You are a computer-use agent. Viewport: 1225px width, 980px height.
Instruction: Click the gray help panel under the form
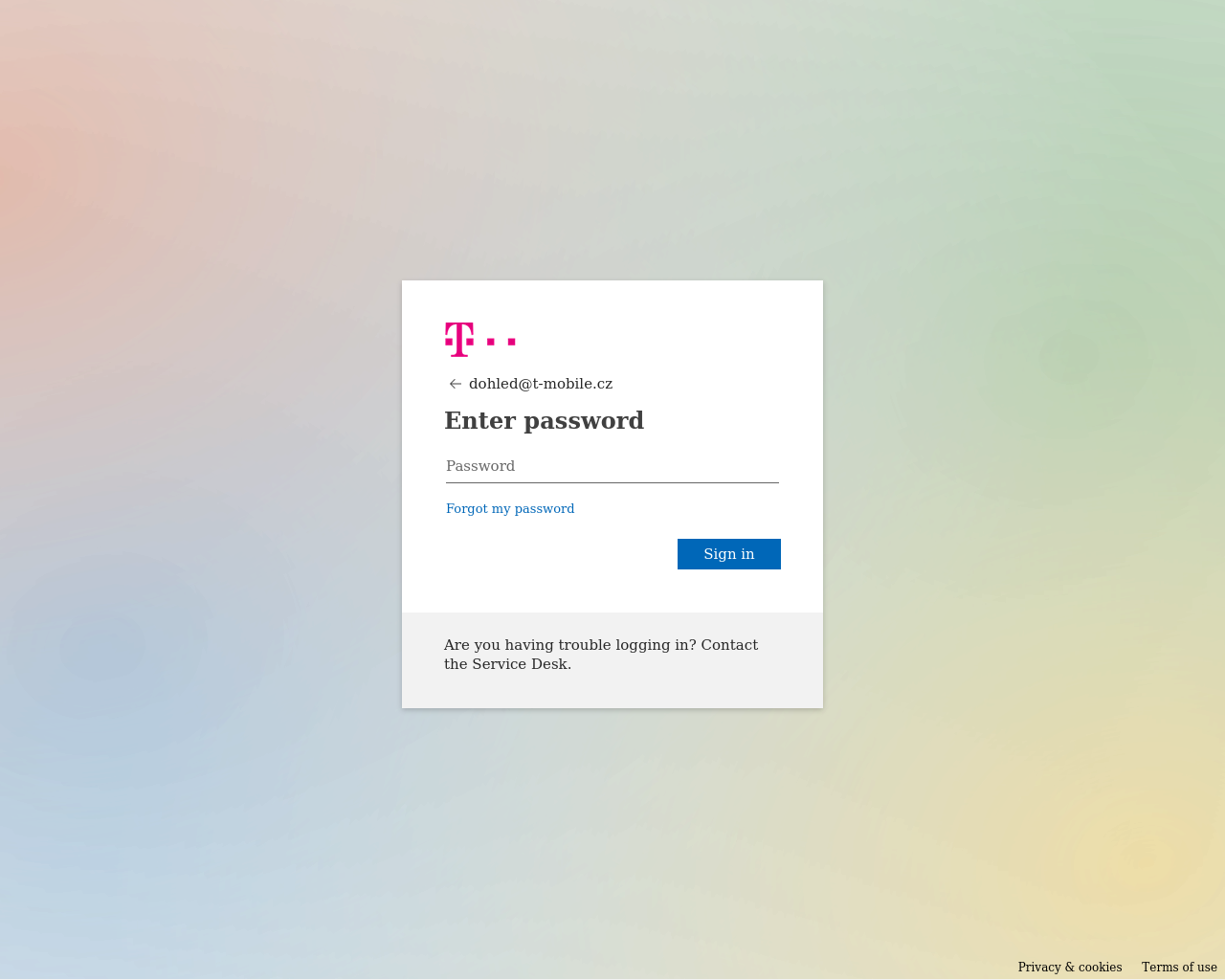pos(612,660)
